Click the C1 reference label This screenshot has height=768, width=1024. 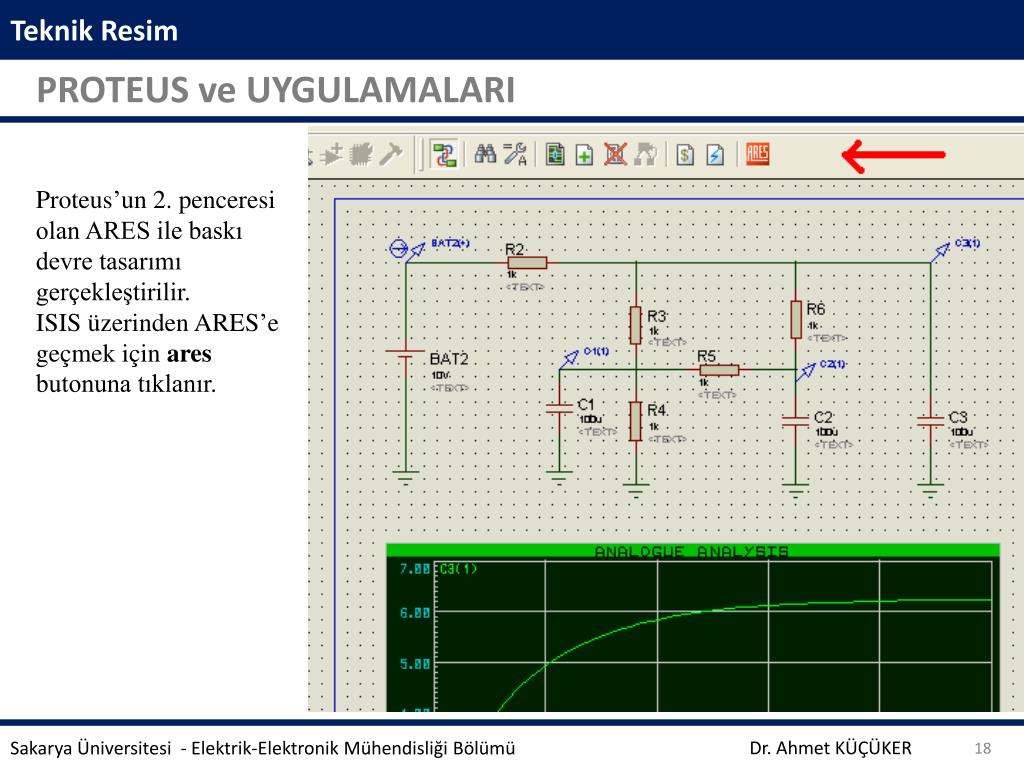586,405
